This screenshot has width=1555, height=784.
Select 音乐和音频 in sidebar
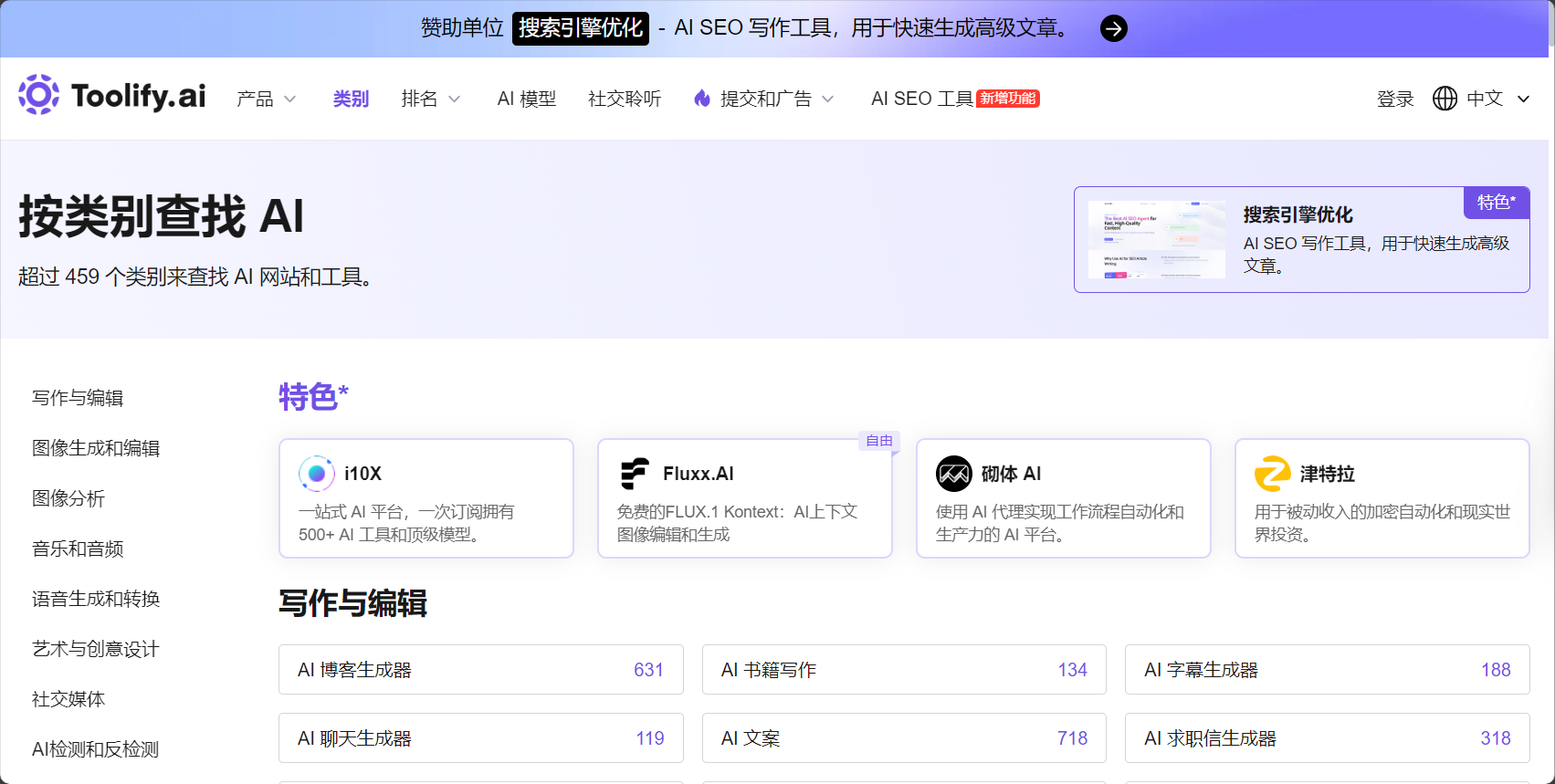point(78,549)
